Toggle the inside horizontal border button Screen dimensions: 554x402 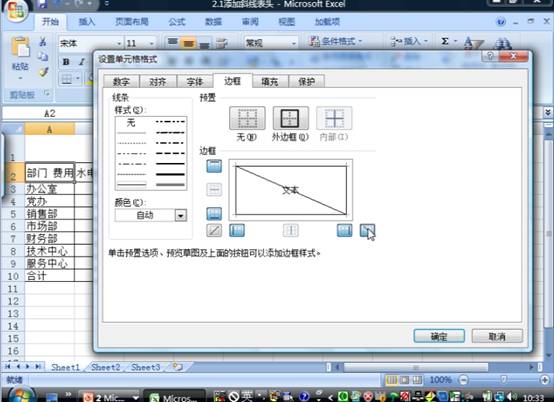(x=214, y=190)
